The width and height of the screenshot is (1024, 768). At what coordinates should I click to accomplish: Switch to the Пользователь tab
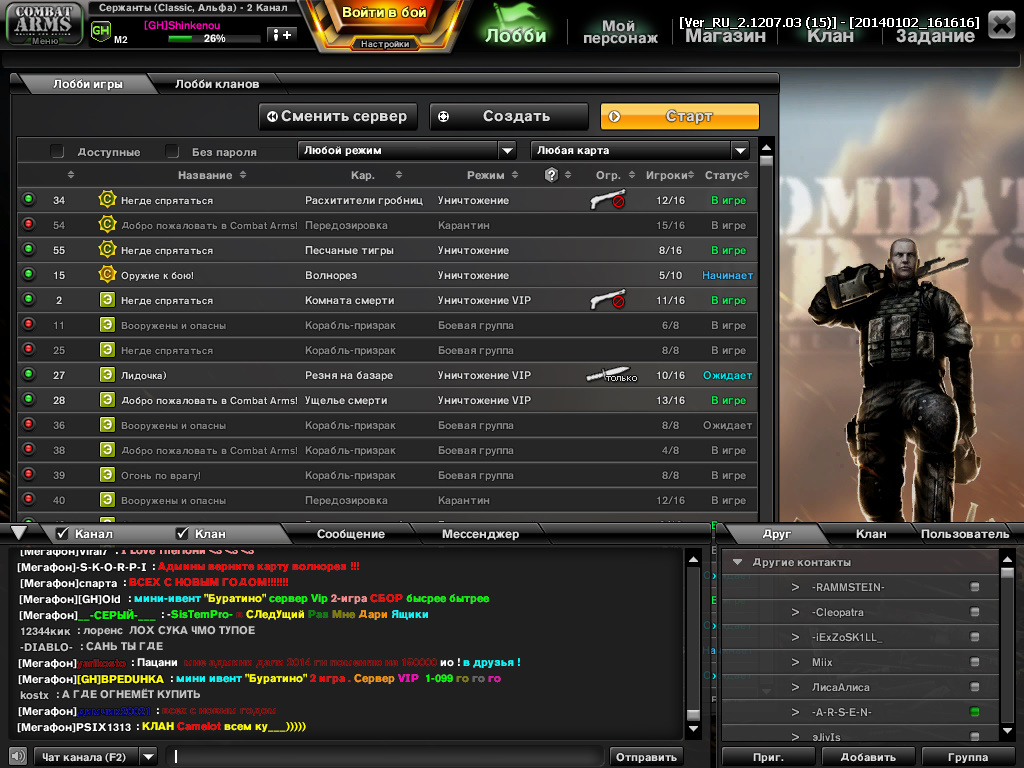click(x=965, y=534)
